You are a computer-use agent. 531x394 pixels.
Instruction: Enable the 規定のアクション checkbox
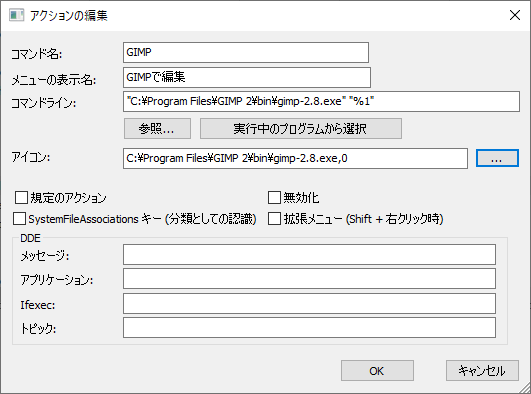point(21,198)
